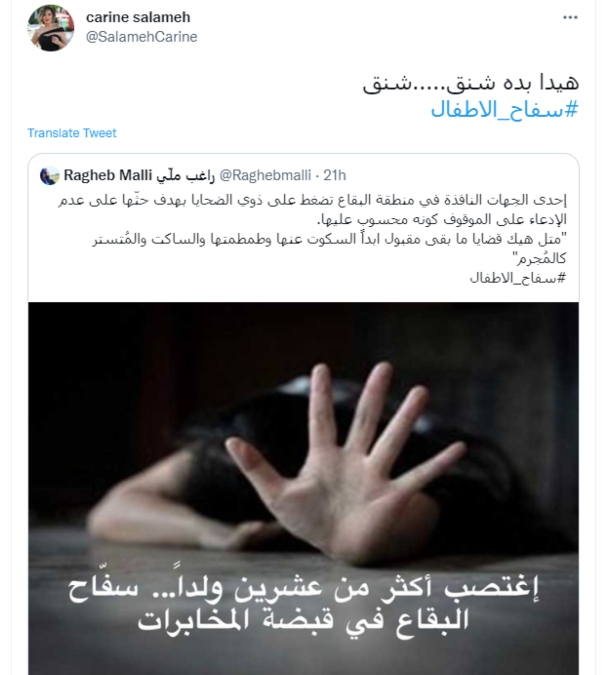The height and width of the screenshot is (675, 602).
Task: Open the blue #سفاح_الاطفال hashtag
Action: point(504,110)
